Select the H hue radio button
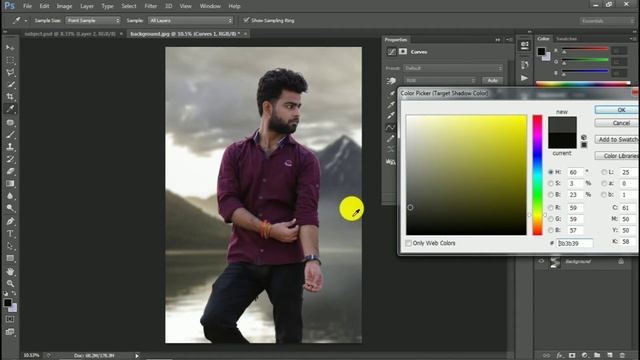Image resolution: width=640 pixels, height=360 pixels. 551,172
